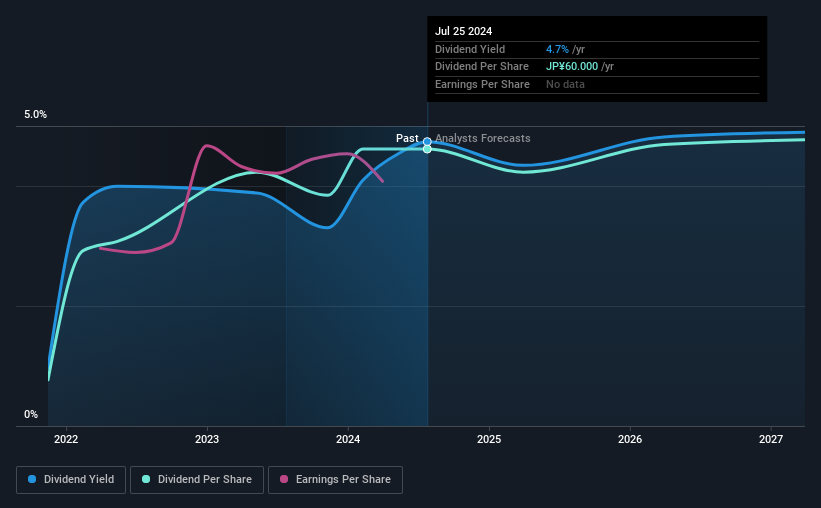This screenshot has width=821, height=508.
Task: Click the JP¥60.000 tooltip value
Action: [x=572, y=67]
